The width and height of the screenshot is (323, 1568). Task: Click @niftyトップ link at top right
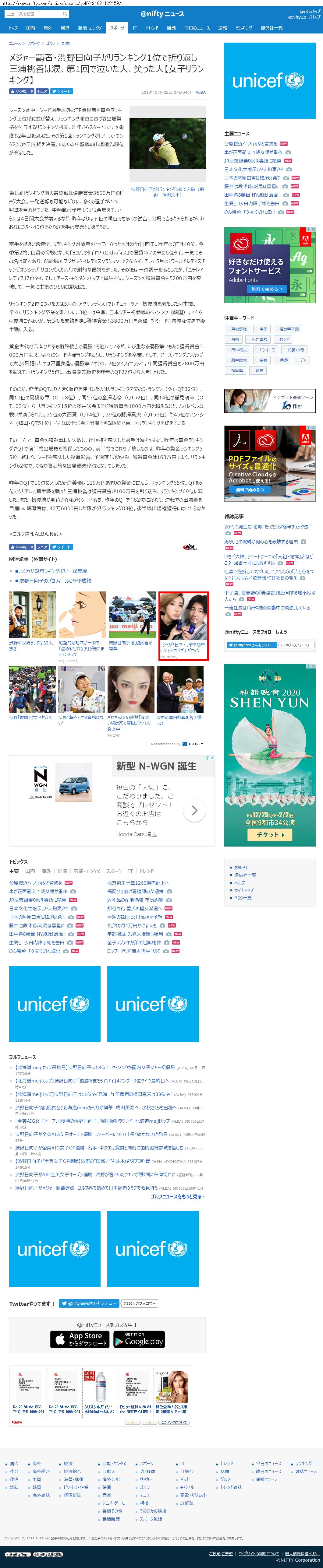(310, 11)
